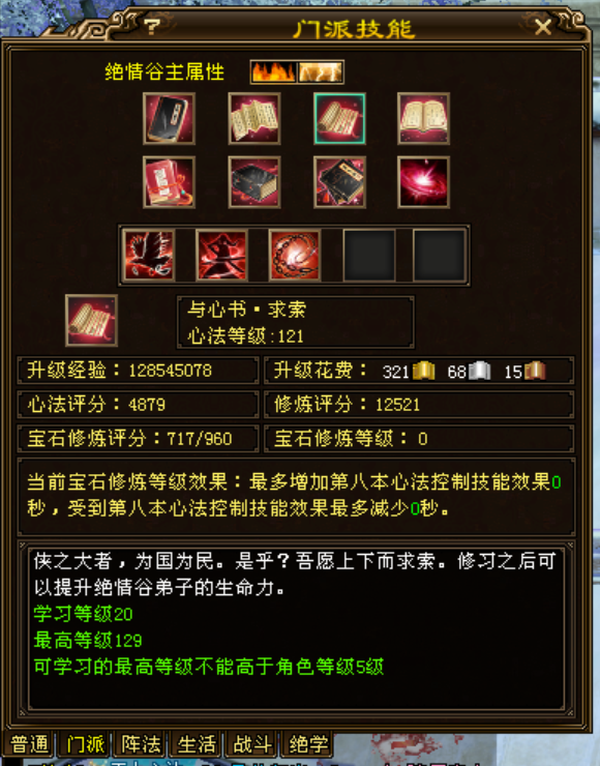Viewport: 600px width, 766px height.
Task: Select the stacked black books skill icon
Action: click(x=340, y=182)
